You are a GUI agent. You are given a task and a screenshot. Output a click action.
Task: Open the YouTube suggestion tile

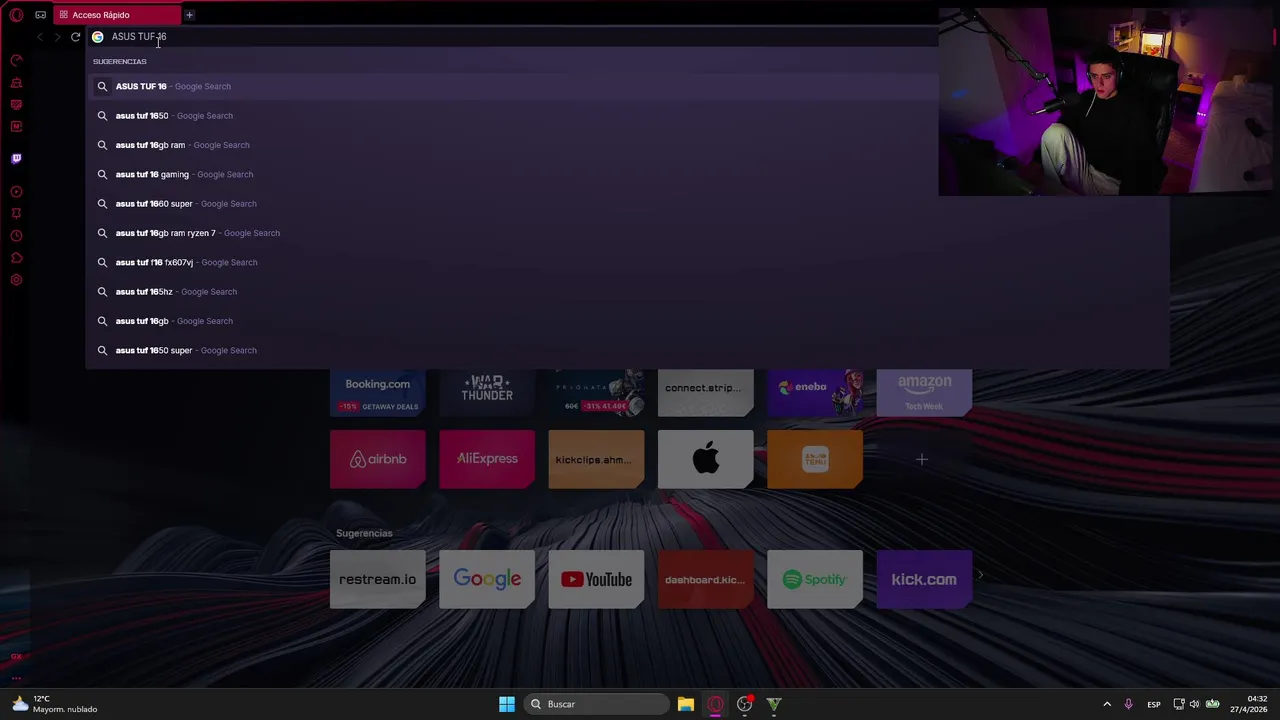point(596,579)
